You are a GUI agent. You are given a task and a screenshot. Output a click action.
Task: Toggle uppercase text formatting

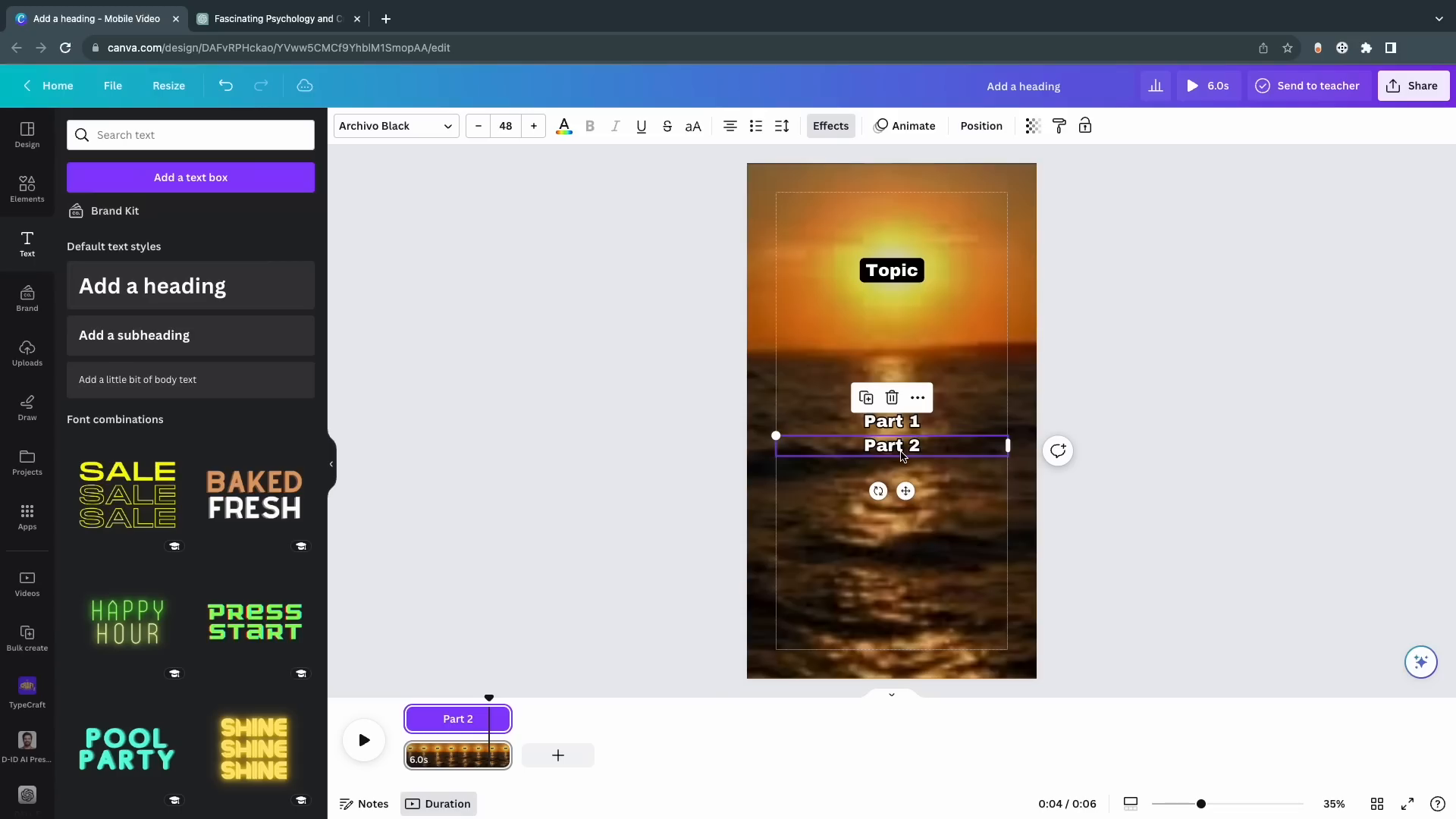693,126
